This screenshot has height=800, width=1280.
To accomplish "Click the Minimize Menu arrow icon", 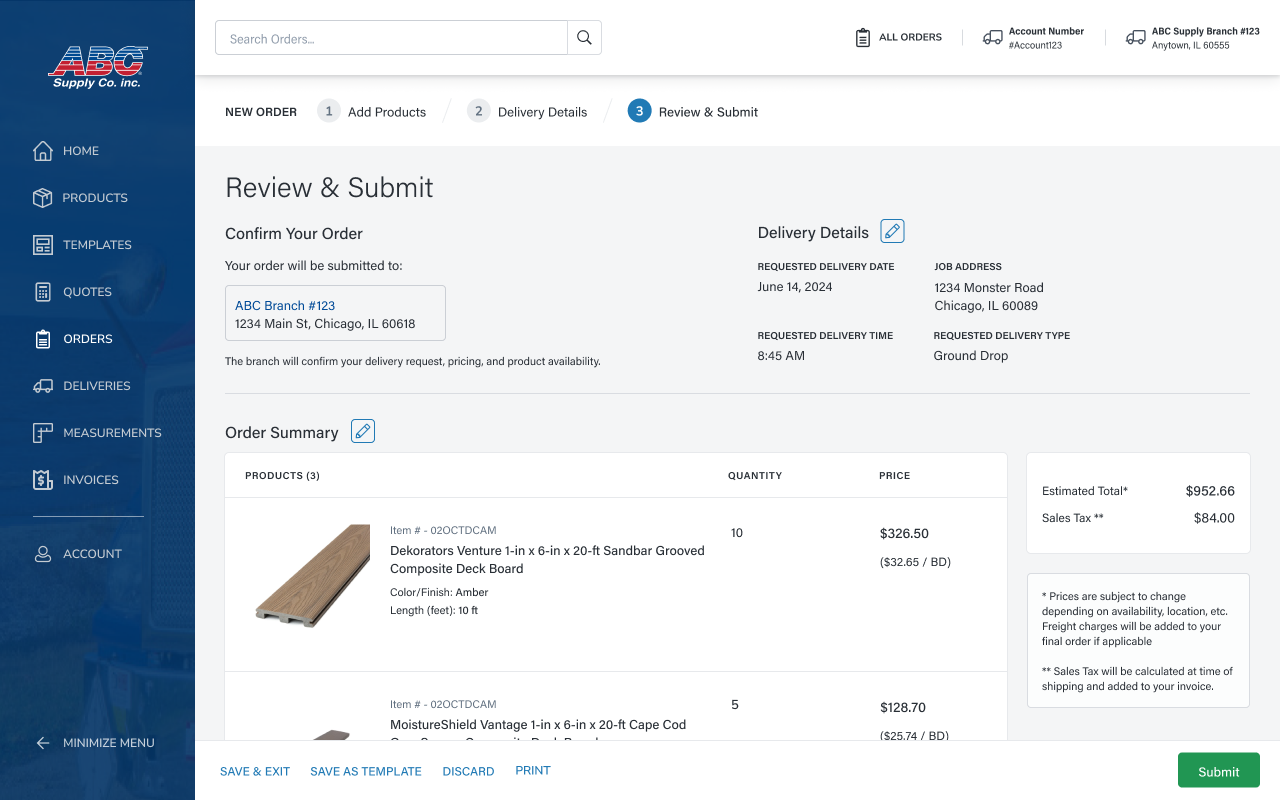I will [43, 743].
